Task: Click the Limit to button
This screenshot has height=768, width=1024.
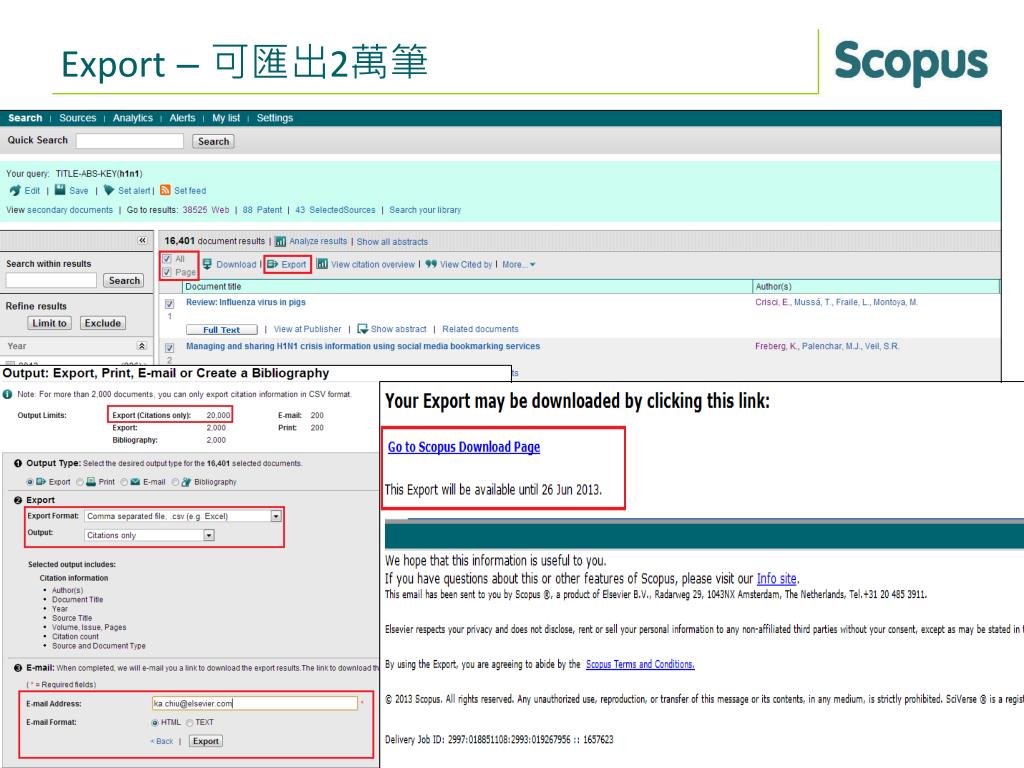Action: click(50, 323)
